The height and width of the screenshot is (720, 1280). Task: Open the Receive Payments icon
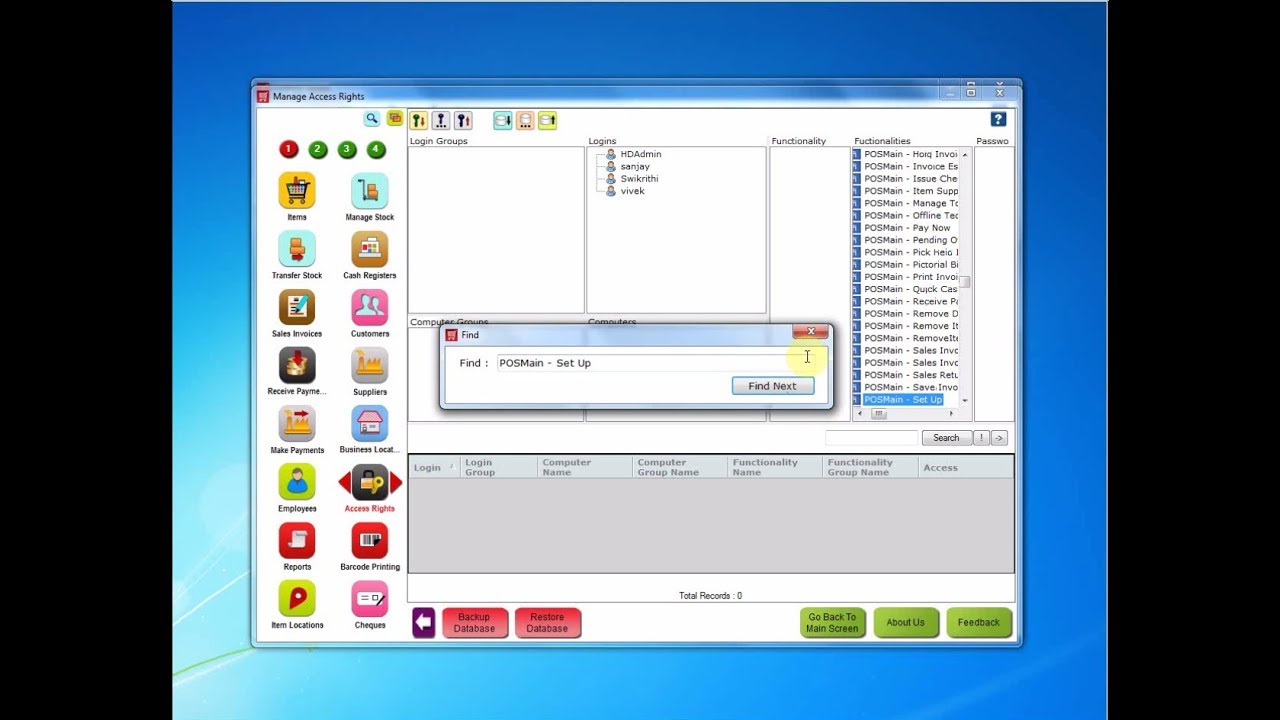pos(297,365)
